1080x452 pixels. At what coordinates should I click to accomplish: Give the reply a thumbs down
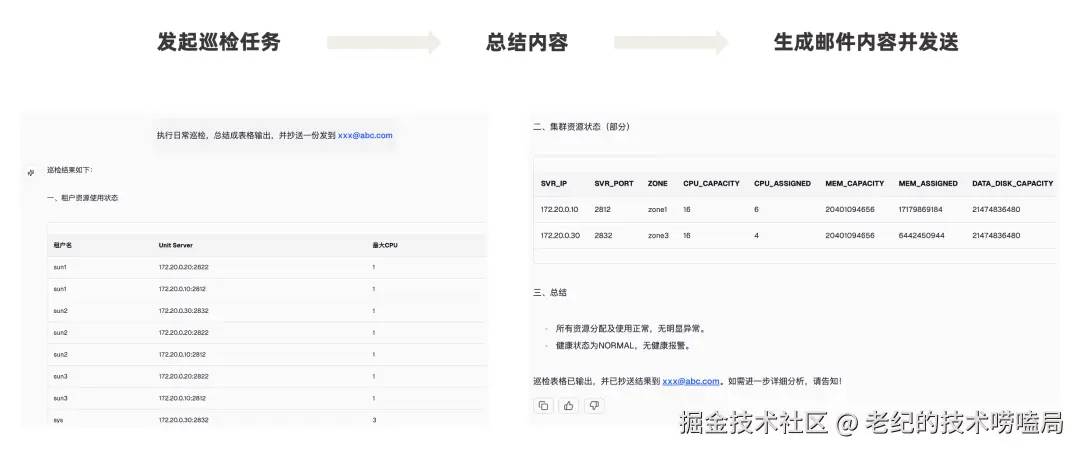pyautogui.click(x=594, y=406)
